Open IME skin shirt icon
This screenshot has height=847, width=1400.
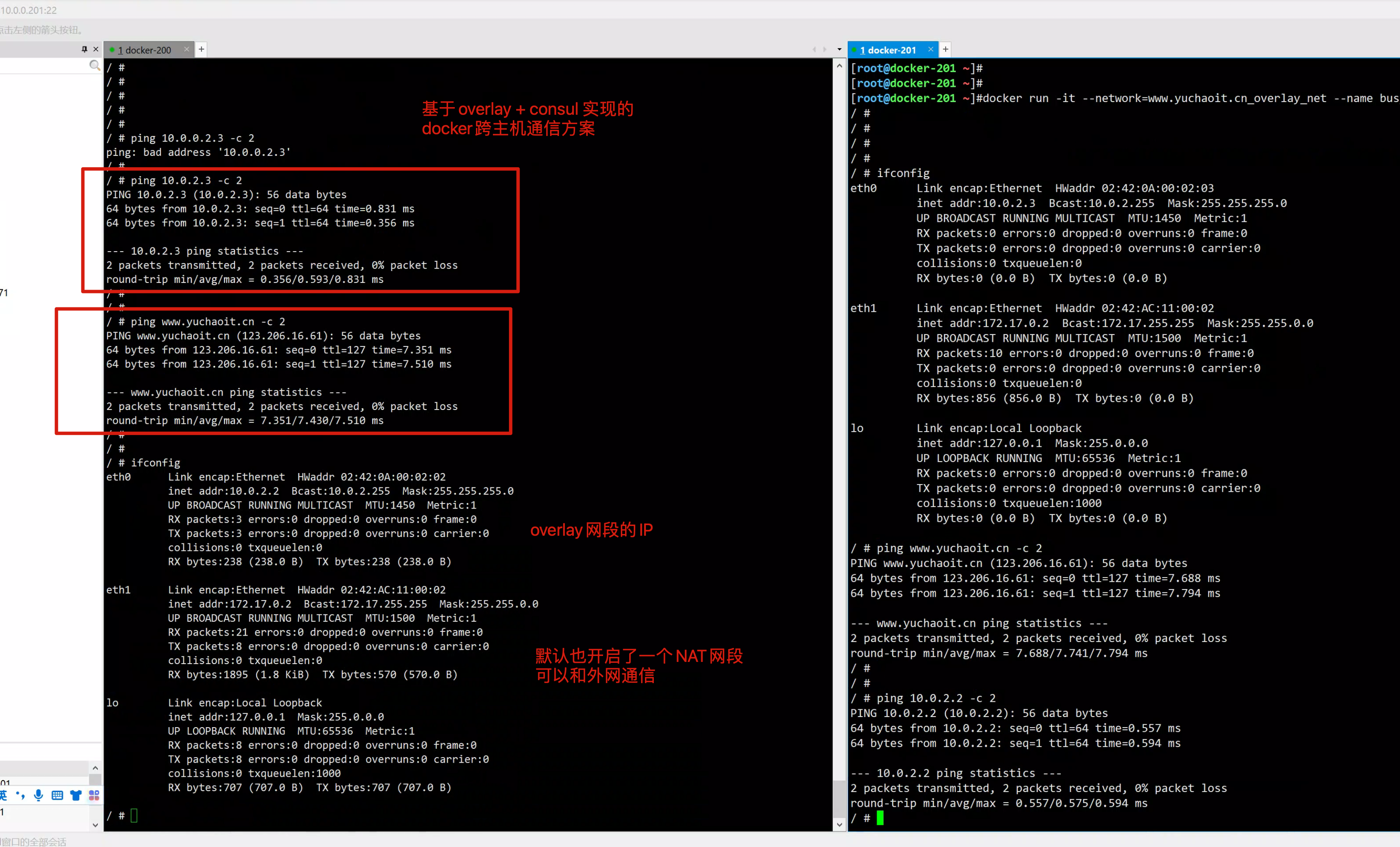click(x=75, y=795)
